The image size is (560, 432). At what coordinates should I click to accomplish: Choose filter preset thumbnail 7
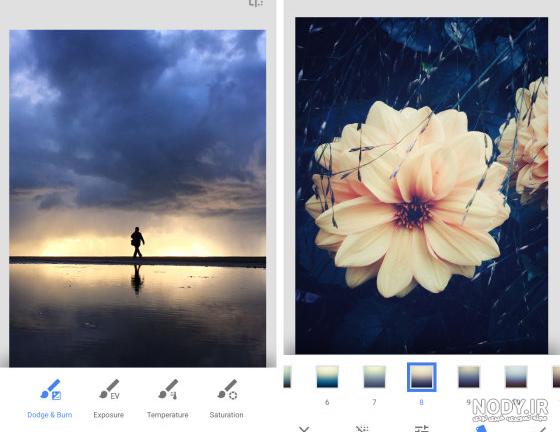[374, 377]
